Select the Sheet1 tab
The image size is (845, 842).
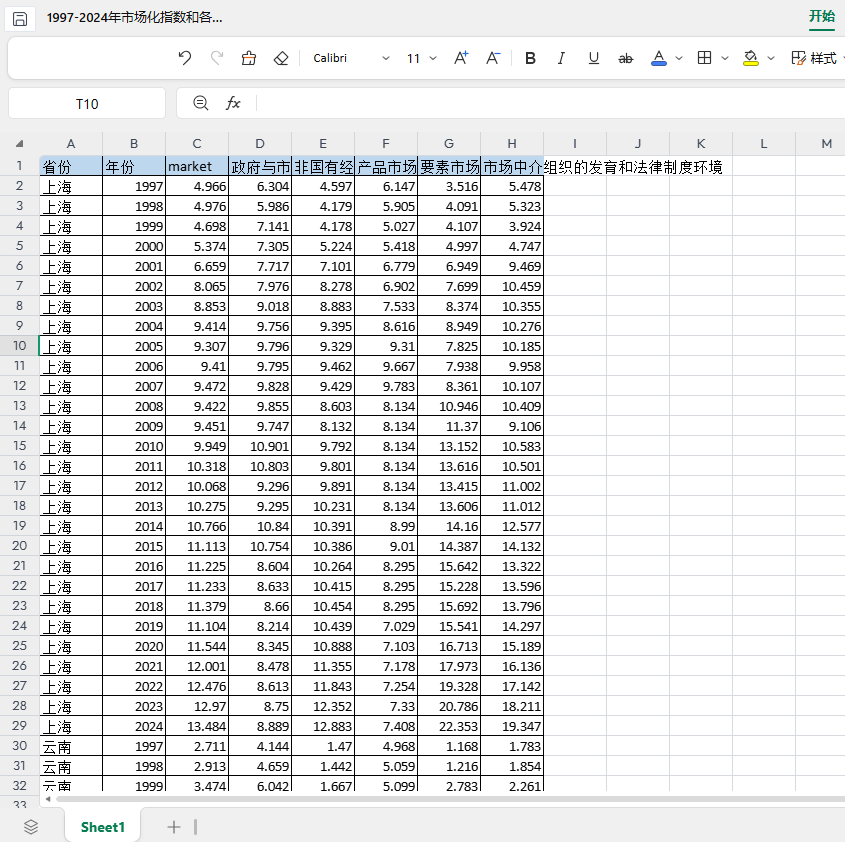103,826
